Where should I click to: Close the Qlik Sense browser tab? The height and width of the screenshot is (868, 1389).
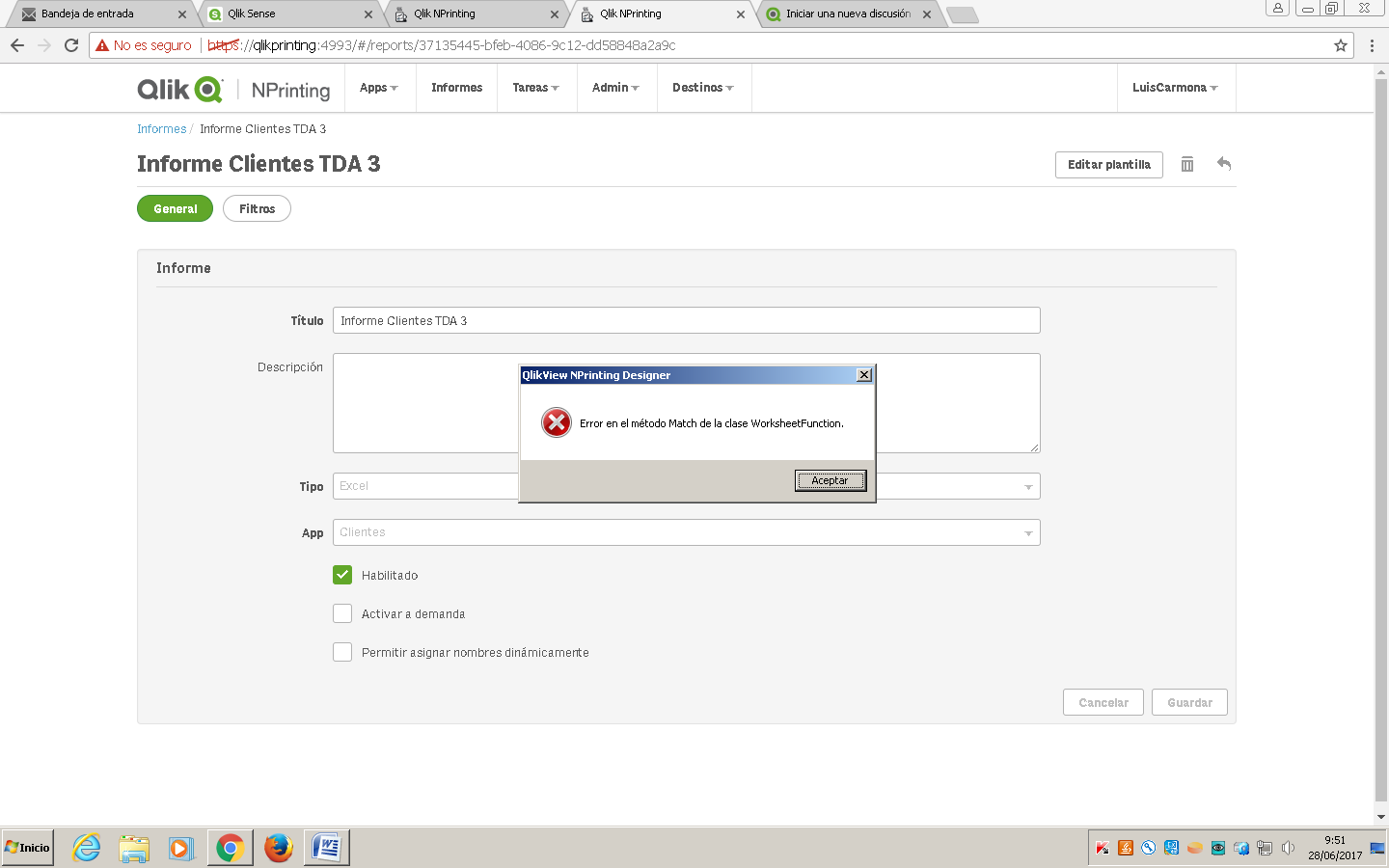pyautogui.click(x=368, y=14)
